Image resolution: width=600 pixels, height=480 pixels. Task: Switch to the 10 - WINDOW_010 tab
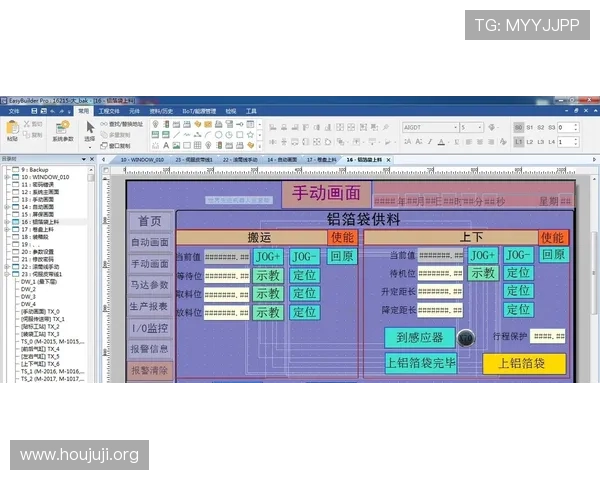point(141,159)
